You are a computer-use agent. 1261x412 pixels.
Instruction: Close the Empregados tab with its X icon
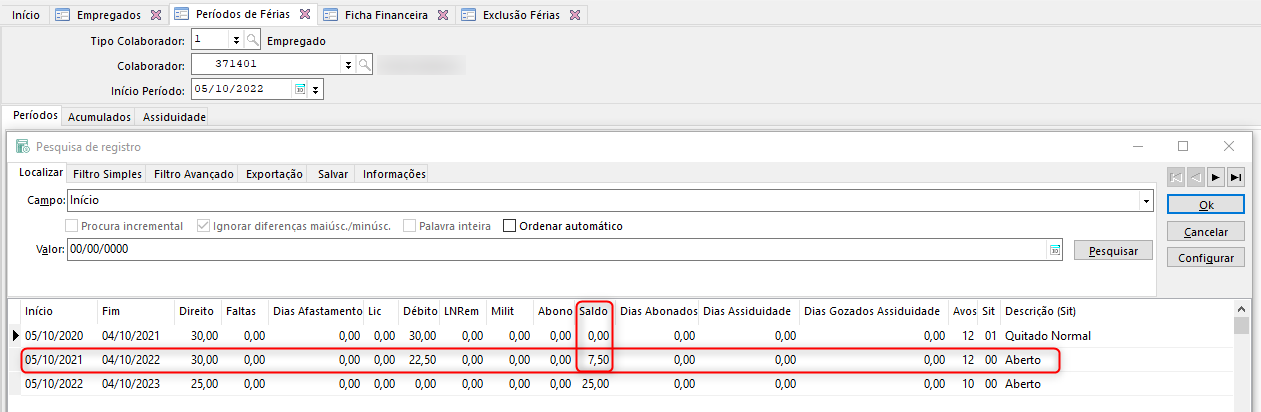coord(154,16)
